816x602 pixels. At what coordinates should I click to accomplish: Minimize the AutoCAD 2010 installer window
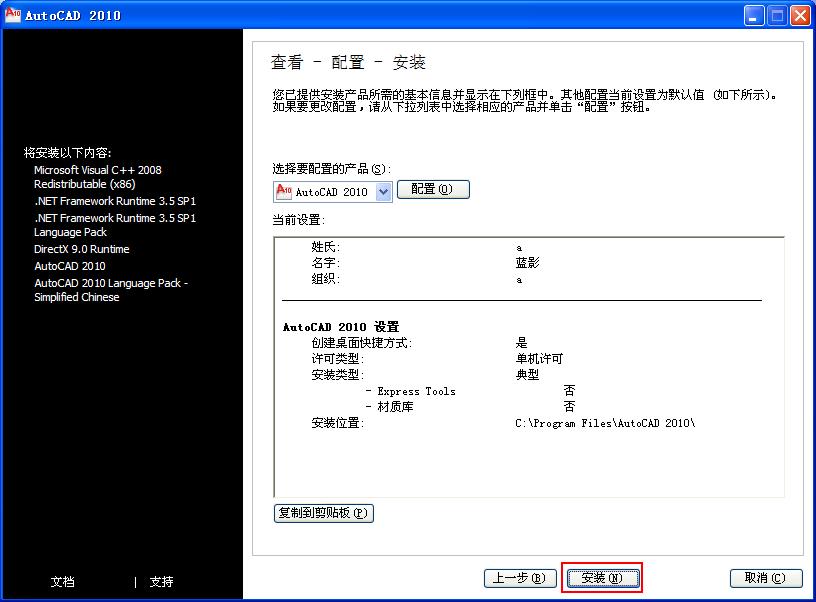(x=754, y=16)
